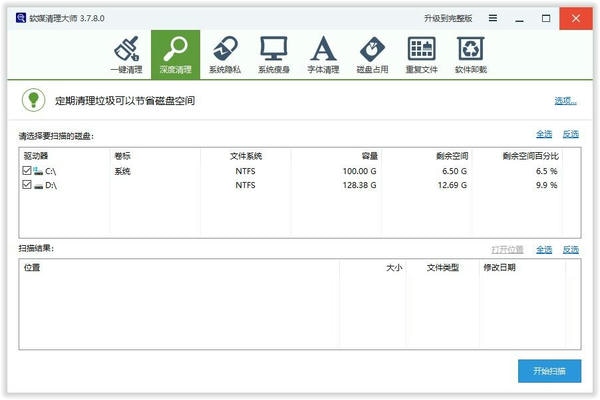Image resolution: width=600 pixels, height=400 pixels.
Task: Sort results by 修改日期 column header
Action: click(522, 267)
